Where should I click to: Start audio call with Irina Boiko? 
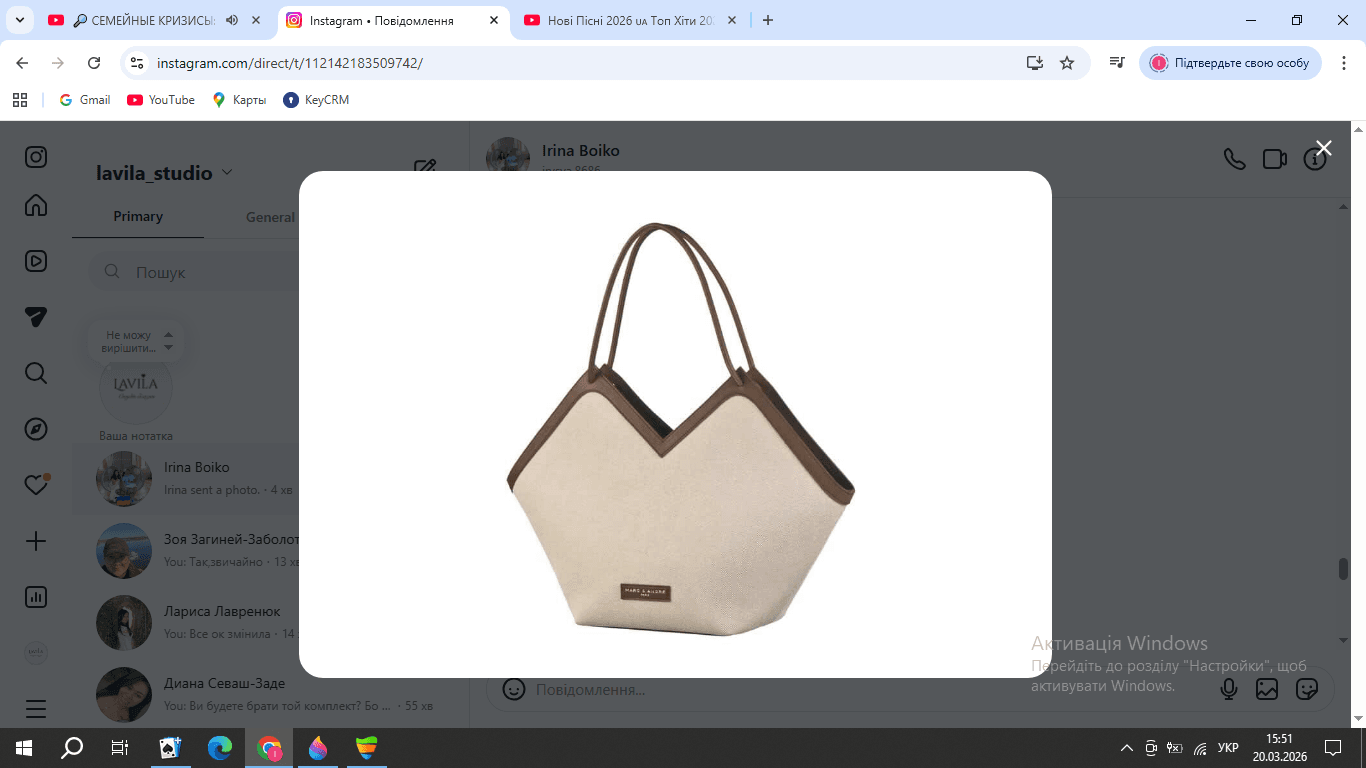[1235, 159]
